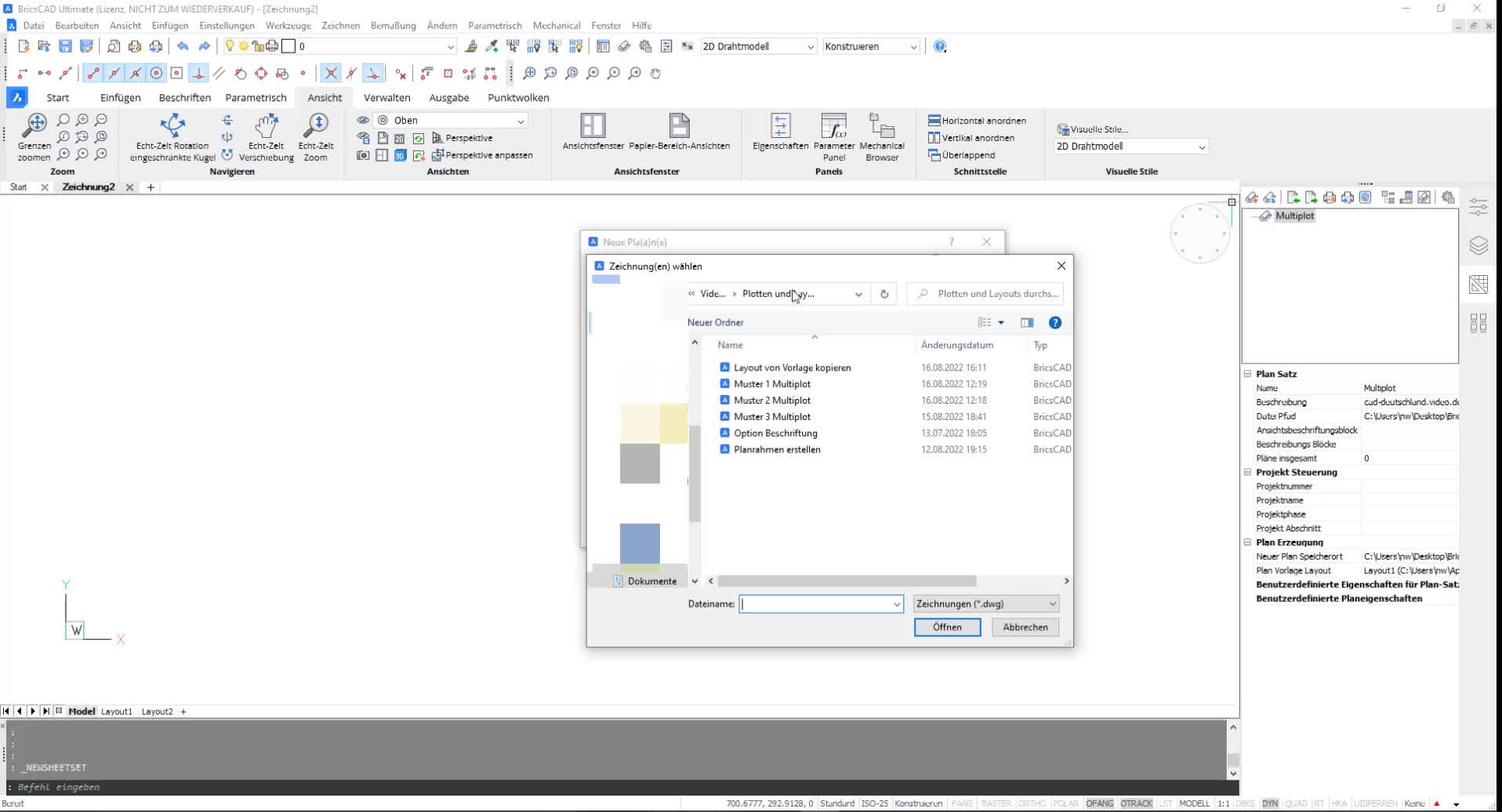The image size is (1502, 812).
Task: Click the file list horizontal scrollbar
Action: pos(847,582)
